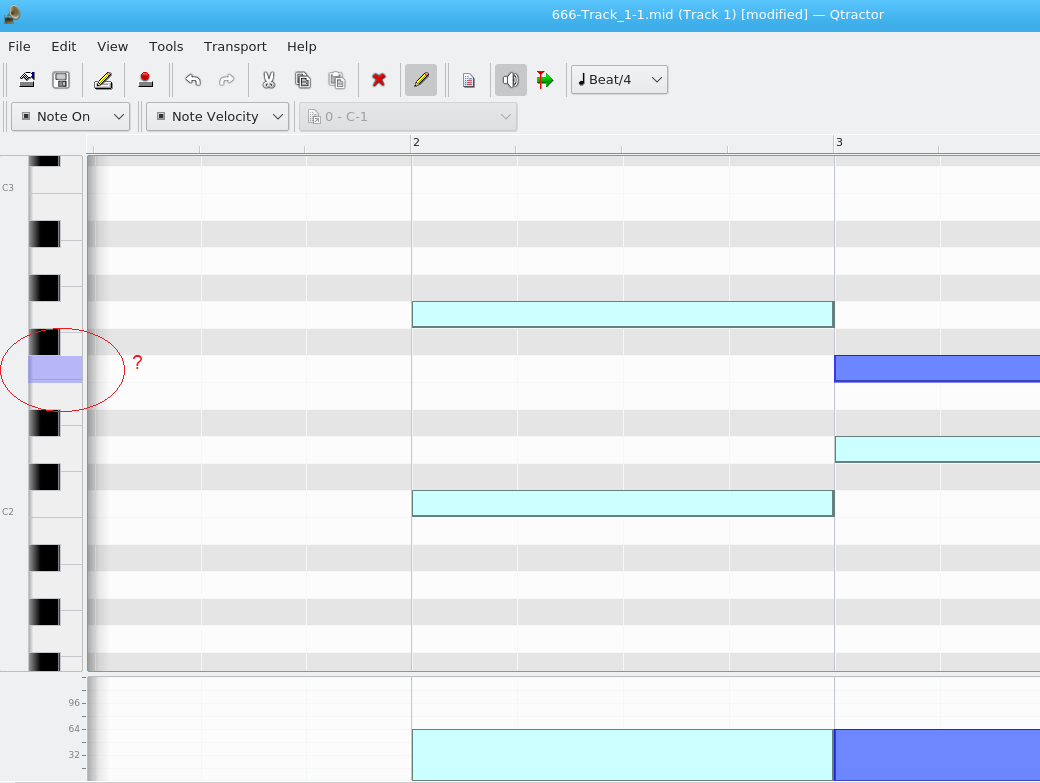Click bar 2 marker on the ruler
This screenshot has width=1040, height=783.
pos(416,143)
